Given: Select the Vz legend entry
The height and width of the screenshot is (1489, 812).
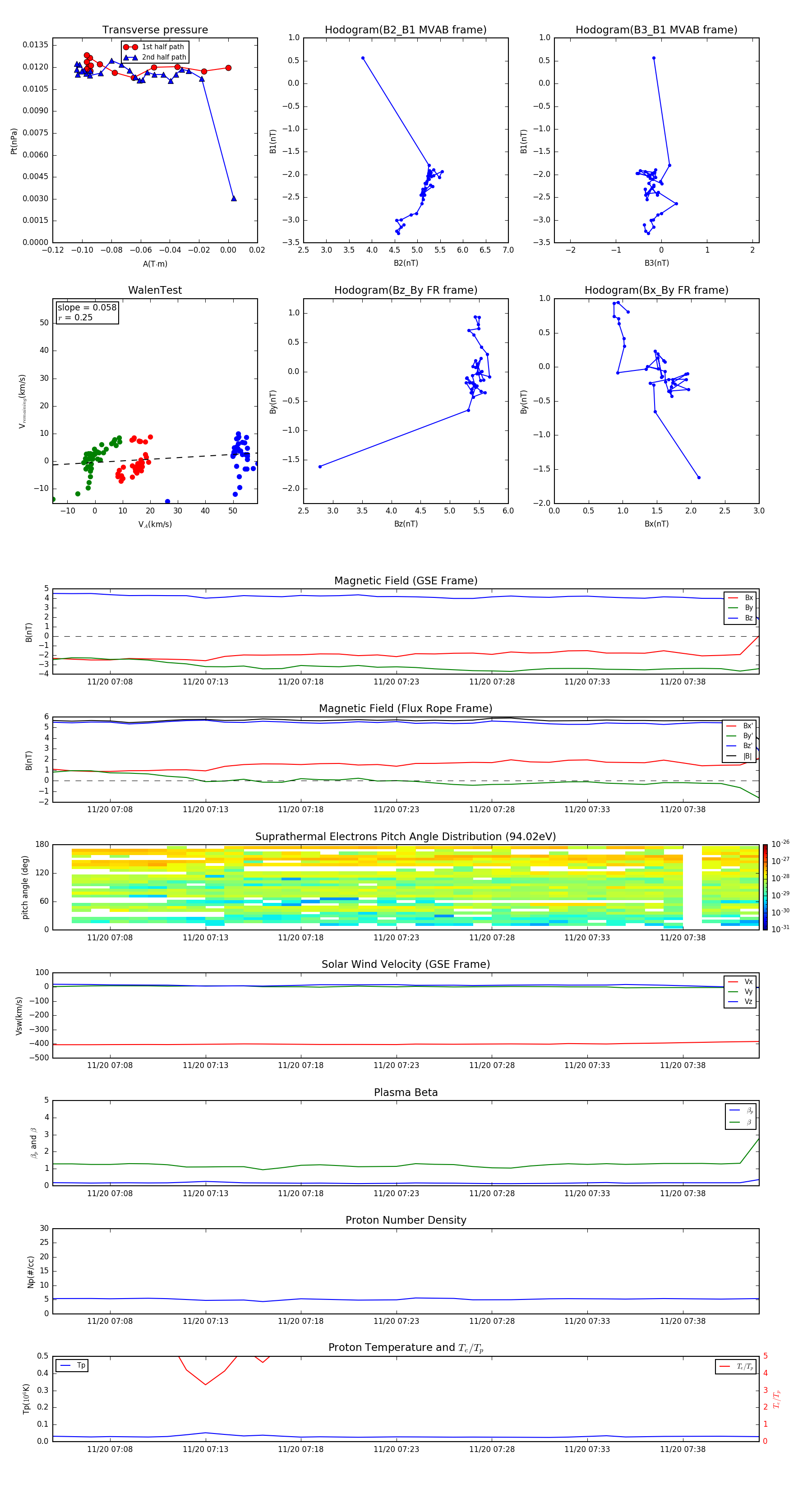Looking at the screenshot, I should [x=740, y=1002].
